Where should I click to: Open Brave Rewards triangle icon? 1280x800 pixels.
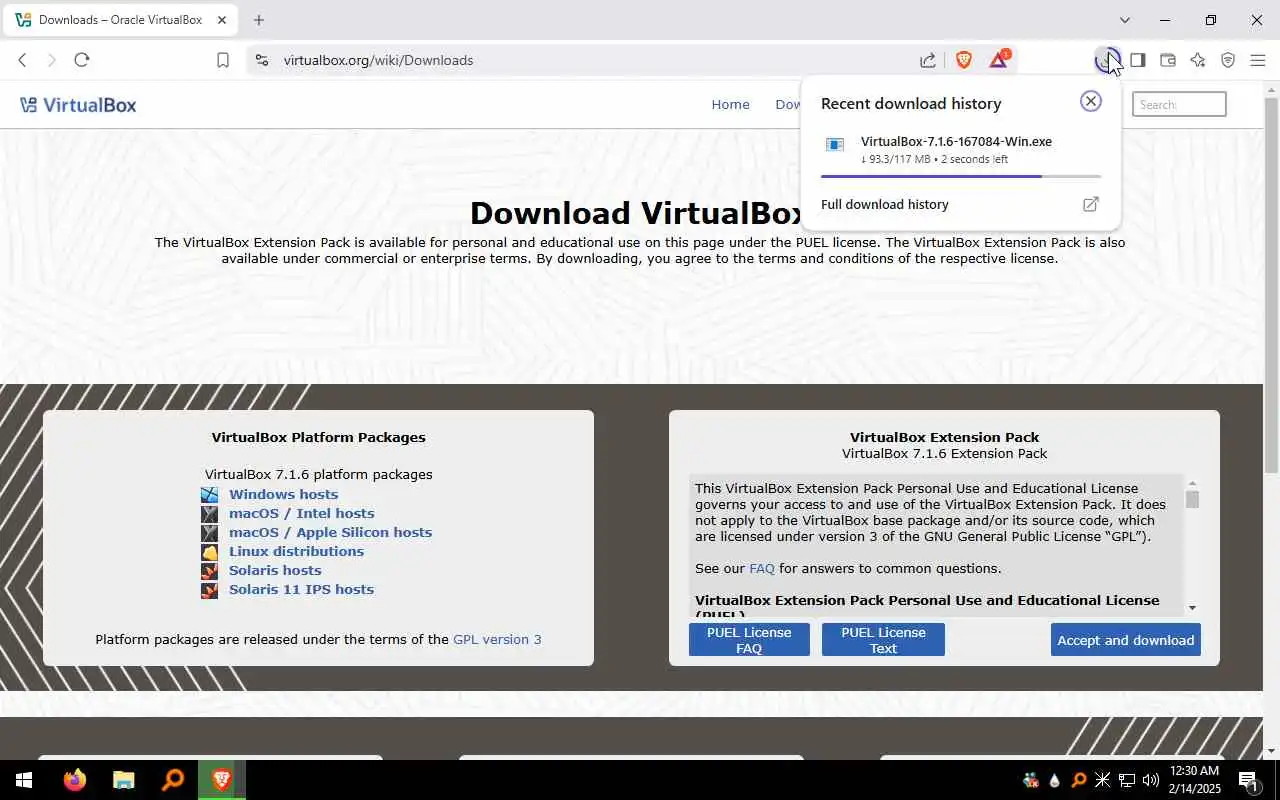coord(999,60)
